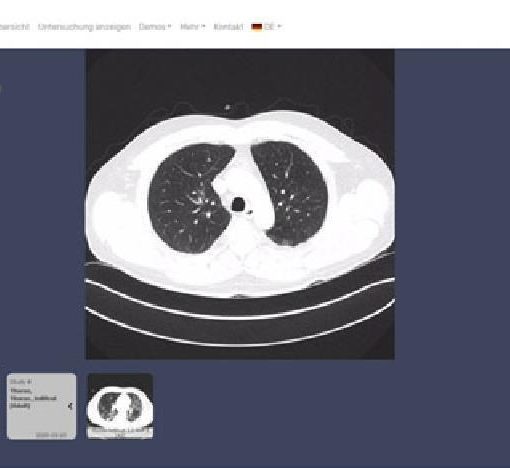Click the German flag icon
This screenshot has height=468, width=510.
tap(257, 27)
